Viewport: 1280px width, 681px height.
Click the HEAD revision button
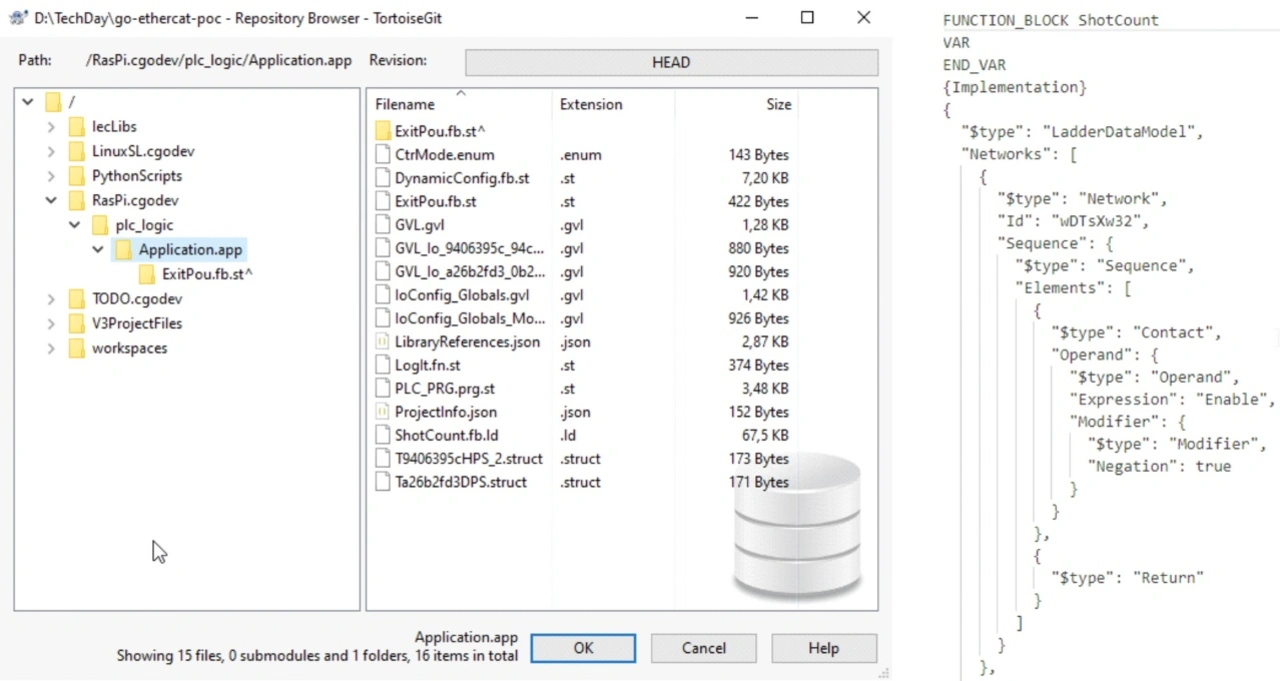click(x=671, y=62)
